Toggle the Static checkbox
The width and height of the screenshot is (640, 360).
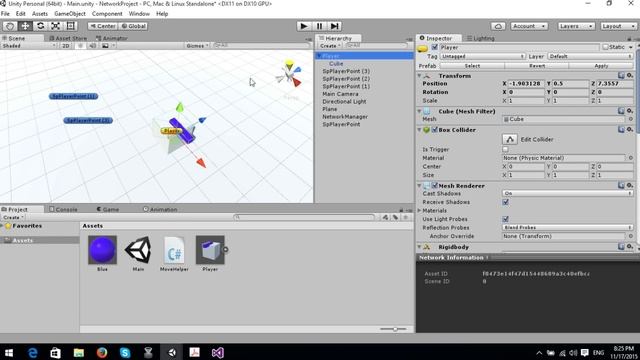click(606, 47)
